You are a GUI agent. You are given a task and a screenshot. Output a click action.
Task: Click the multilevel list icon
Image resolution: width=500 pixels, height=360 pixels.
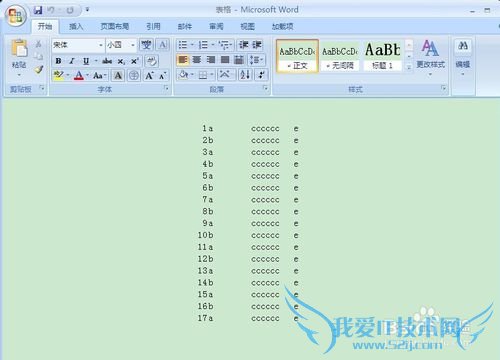[224, 45]
